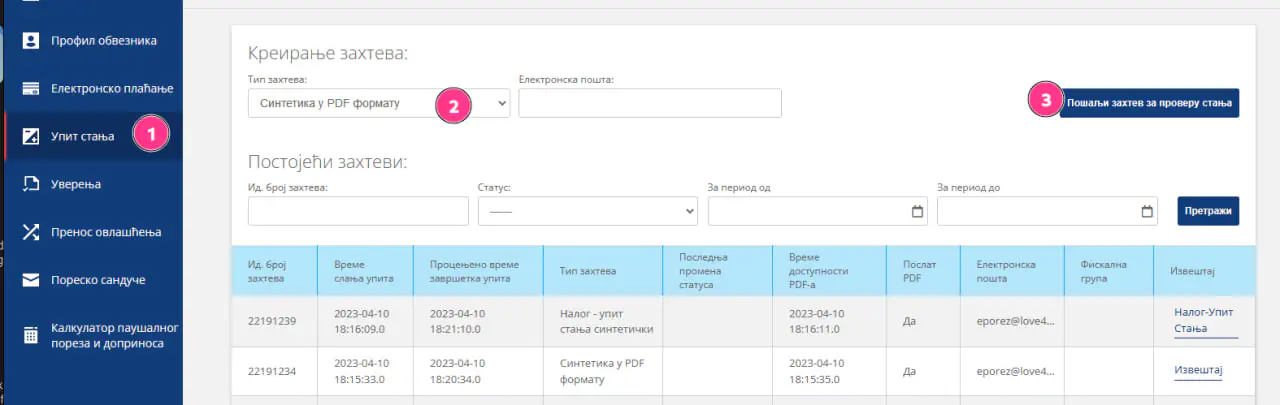Click the Електронско плаћање card icon
Image resolution: width=1280 pixels, height=405 pixels.
30,88
